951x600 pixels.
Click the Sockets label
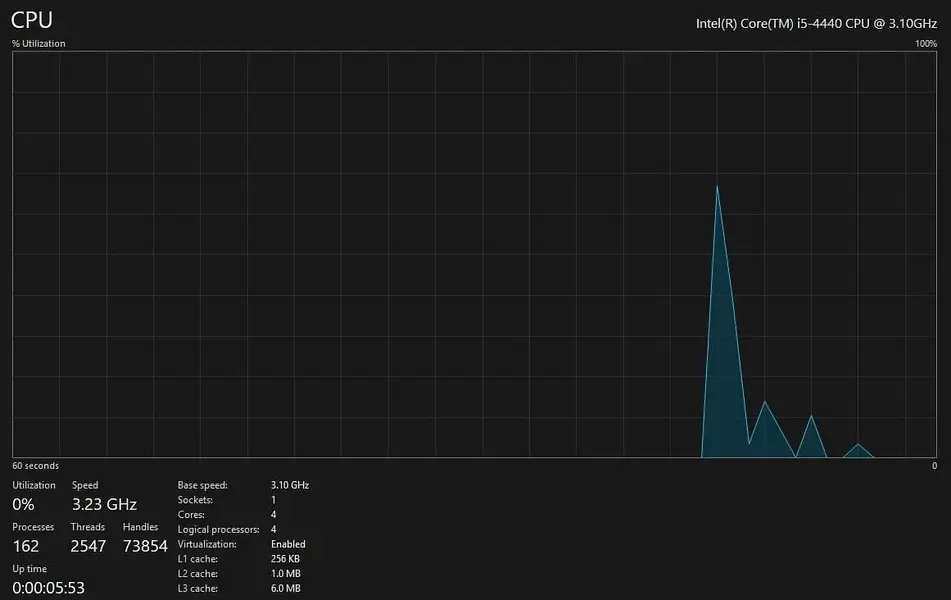pyautogui.click(x=195, y=500)
